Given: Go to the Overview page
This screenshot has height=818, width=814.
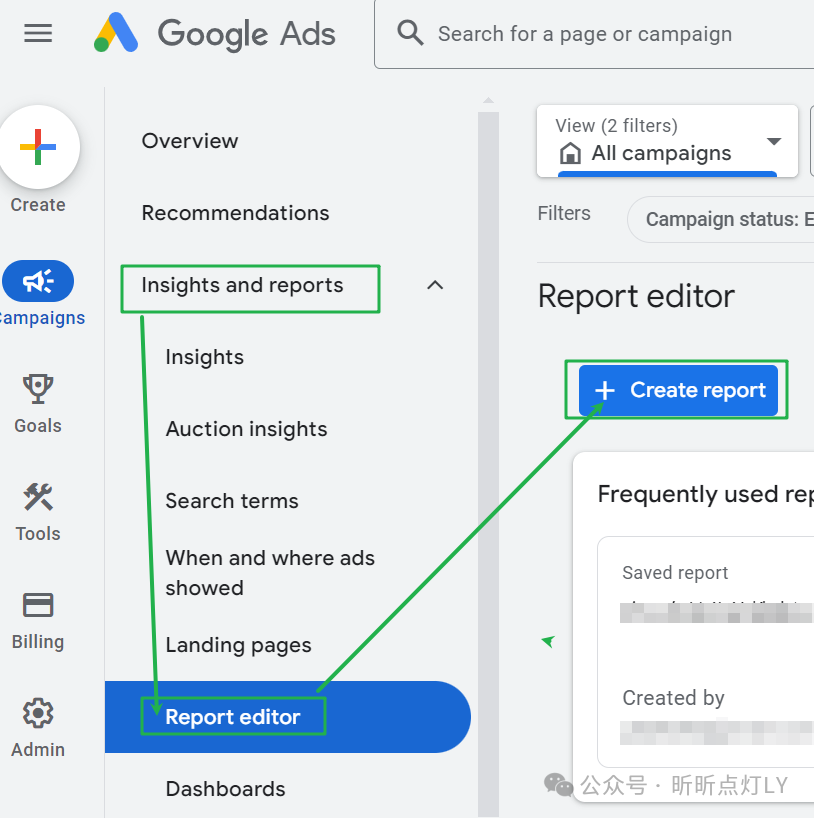Looking at the screenshot, I should [x=190, y=141].
